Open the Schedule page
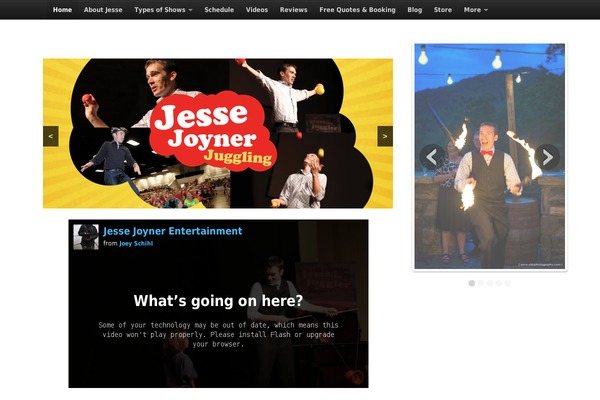600x400 pixels. coord(219,10)
